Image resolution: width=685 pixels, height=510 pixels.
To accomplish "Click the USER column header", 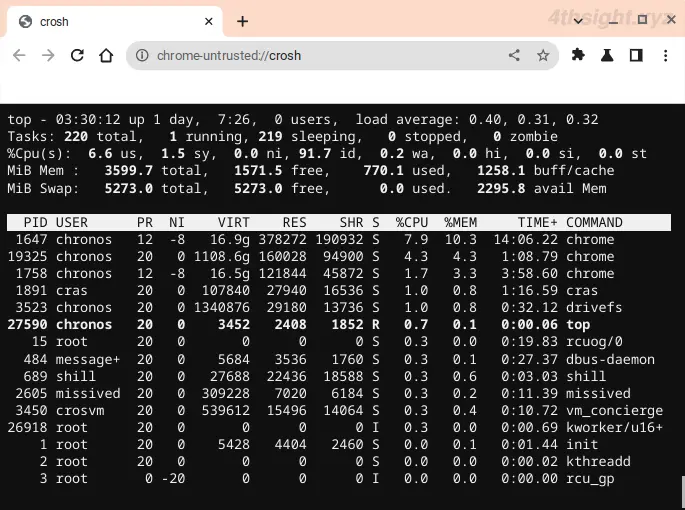I will [72, 222].
